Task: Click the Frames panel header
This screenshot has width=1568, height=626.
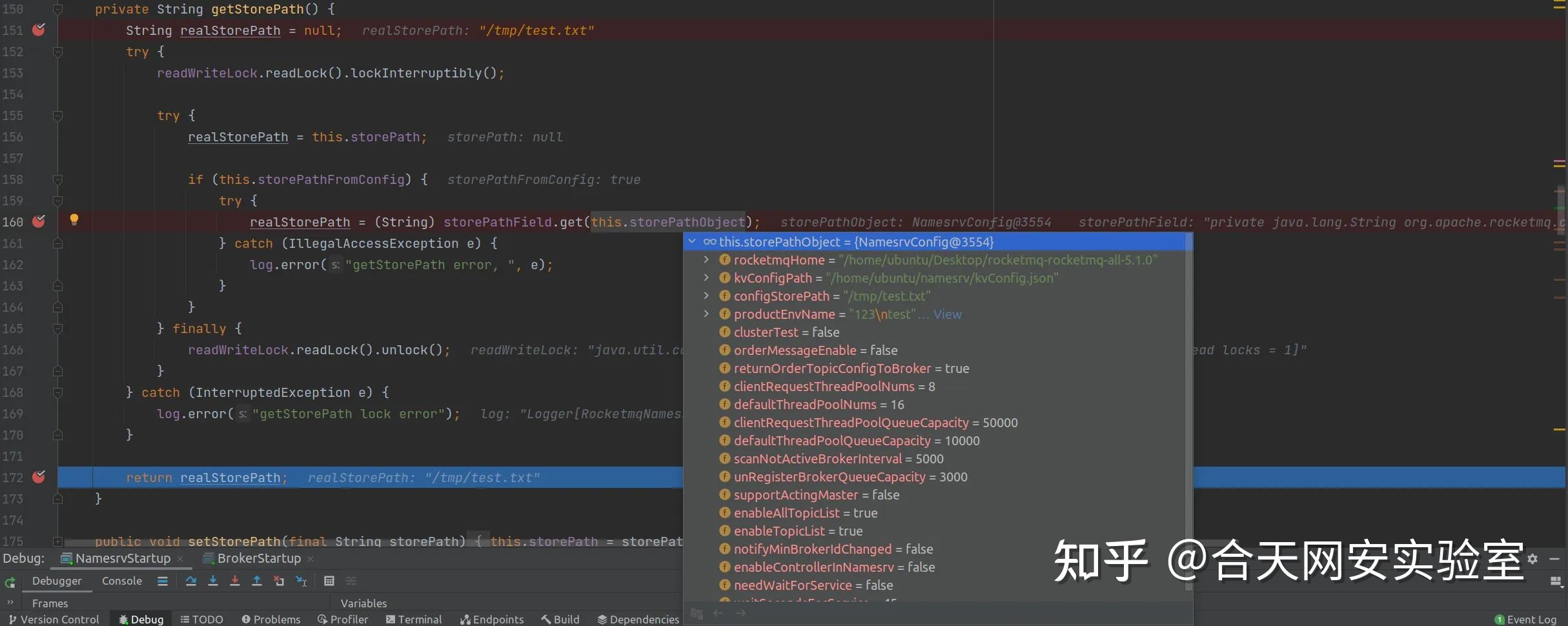Action: pyautogui.click(x=50, y=603)
